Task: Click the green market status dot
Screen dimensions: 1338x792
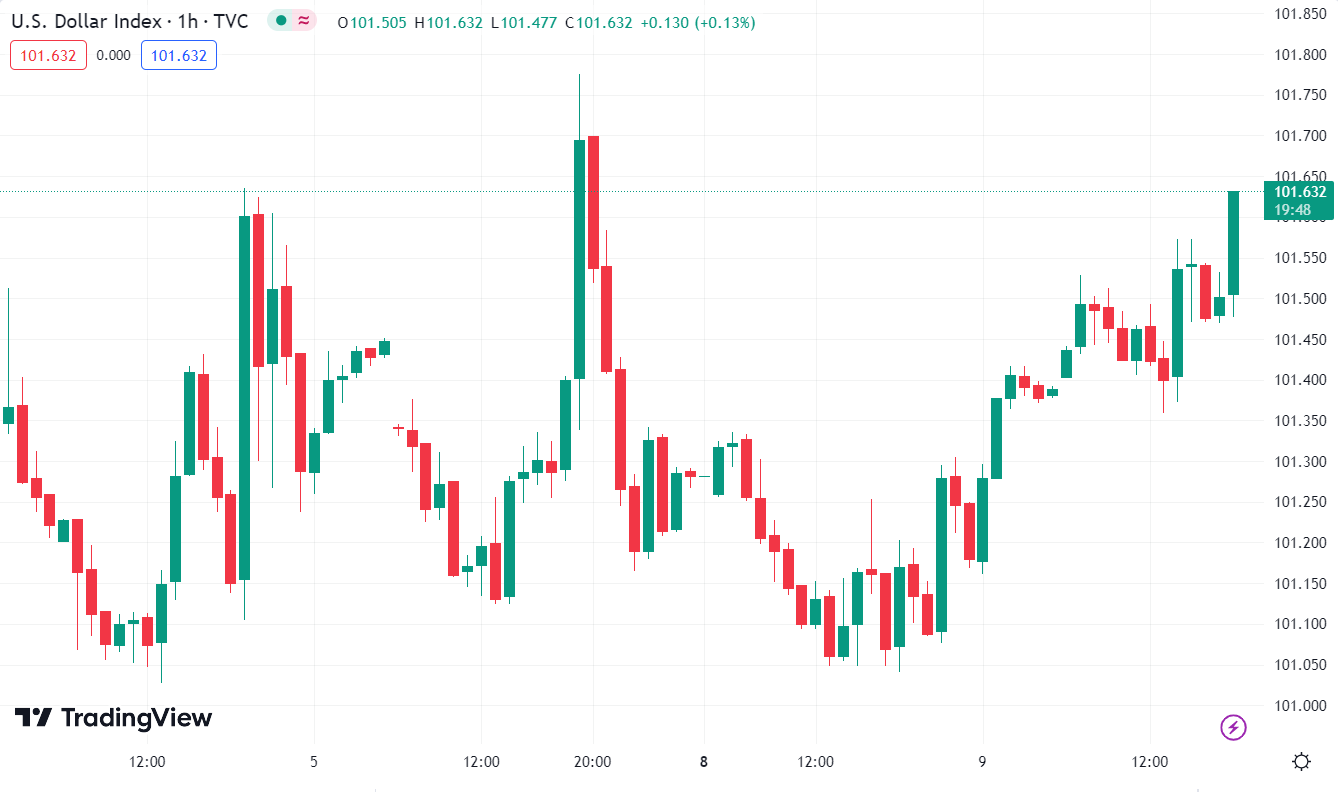Action: click(281, 21)
